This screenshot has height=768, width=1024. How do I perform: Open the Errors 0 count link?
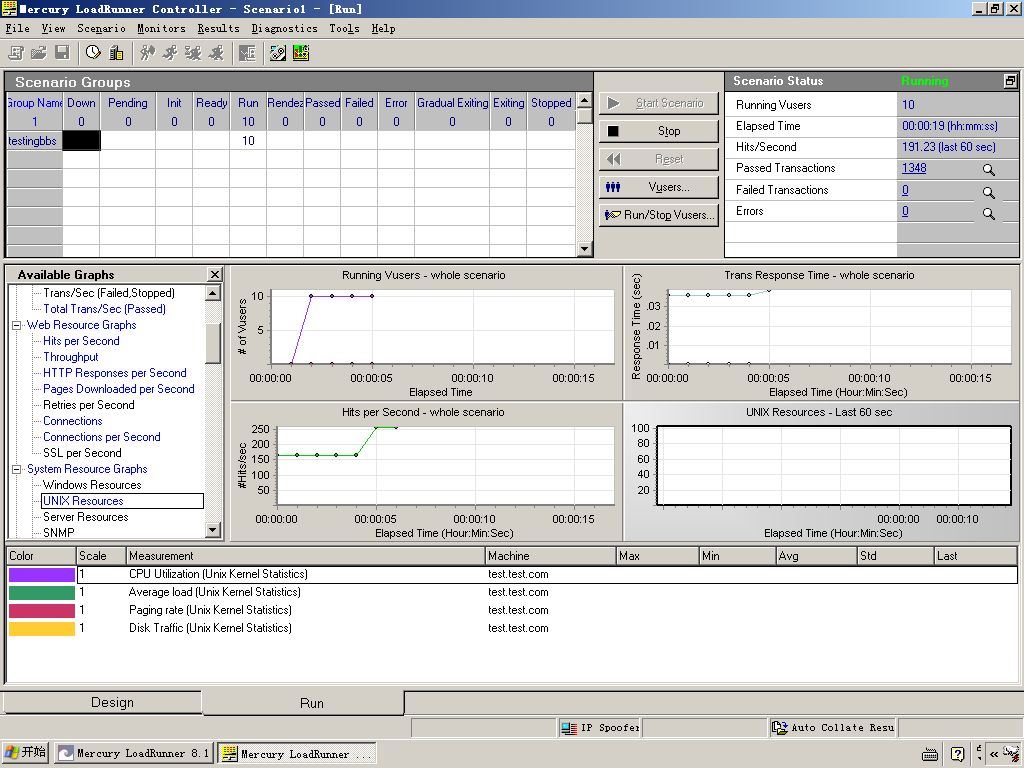coord(905,211)
